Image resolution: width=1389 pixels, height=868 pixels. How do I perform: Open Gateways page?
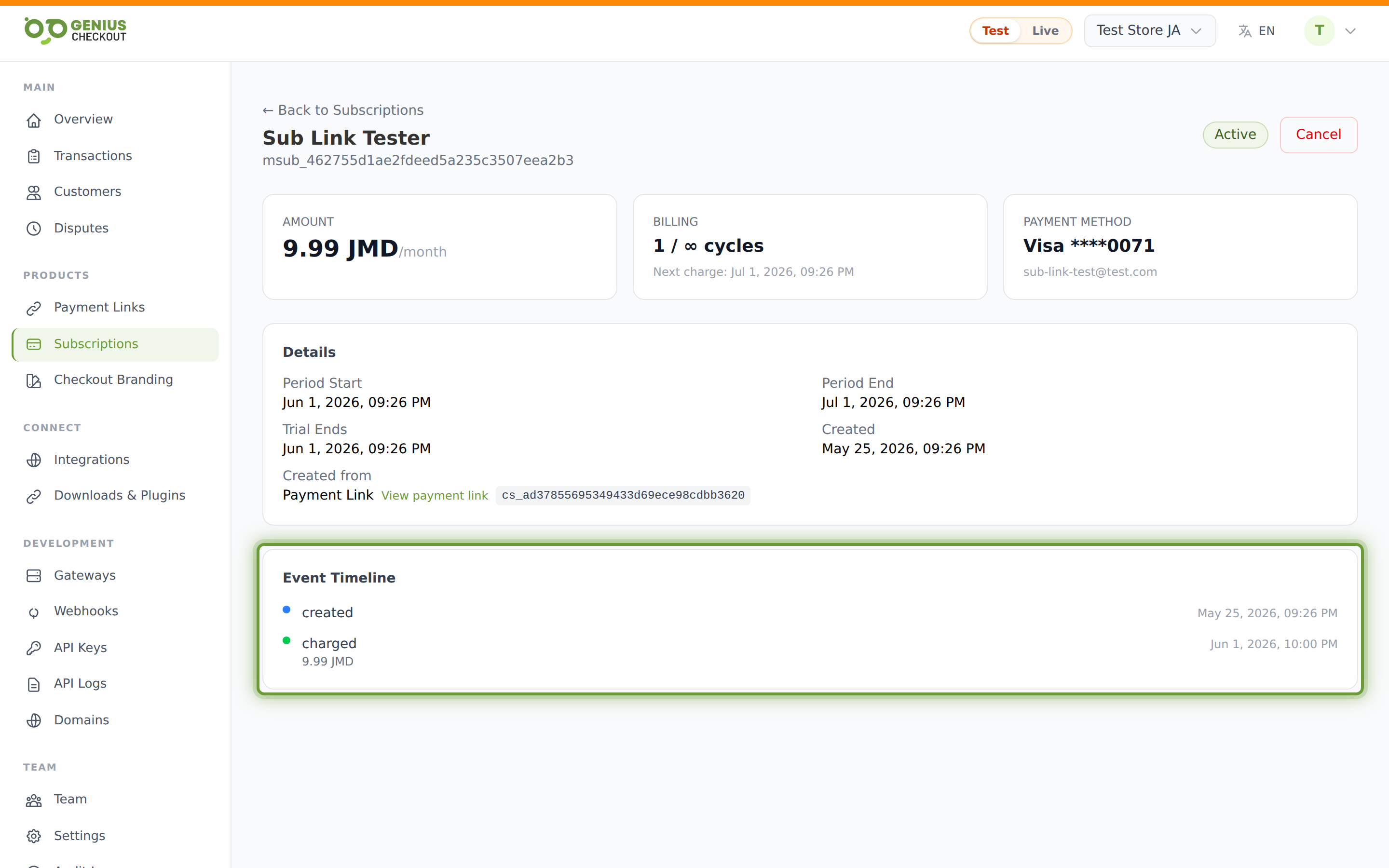click(115, 576)
